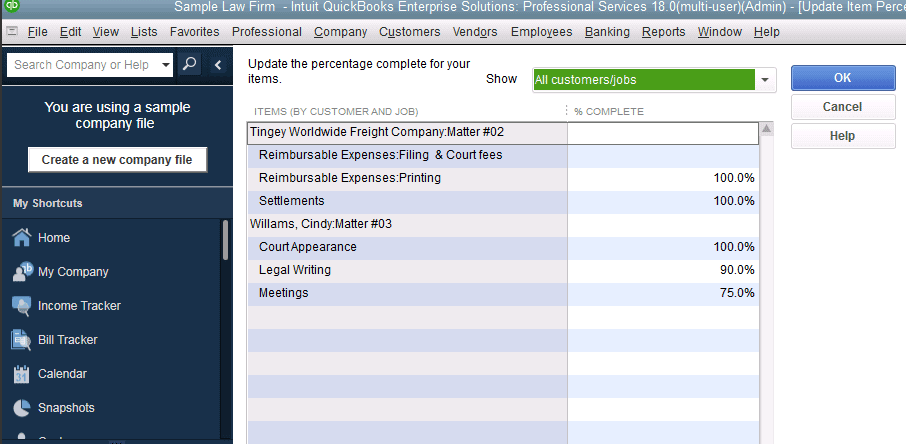Image resolution: width=906 pixels, height=444 pixels.
Task: Click the 100.0% value for Court Appearance
Action: [x=734, y=247]
